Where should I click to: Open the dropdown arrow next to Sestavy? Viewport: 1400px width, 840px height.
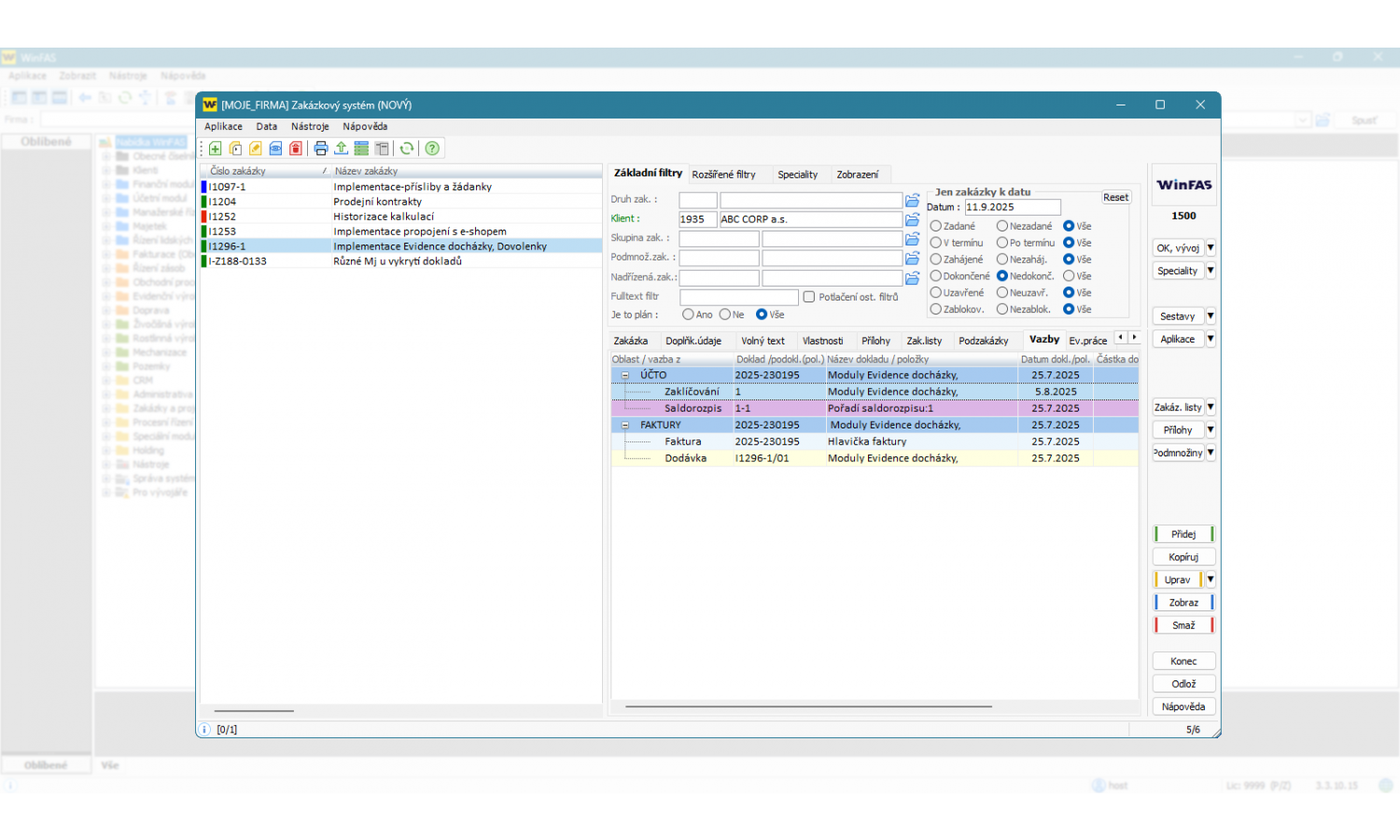click(x=1211, y=316)
